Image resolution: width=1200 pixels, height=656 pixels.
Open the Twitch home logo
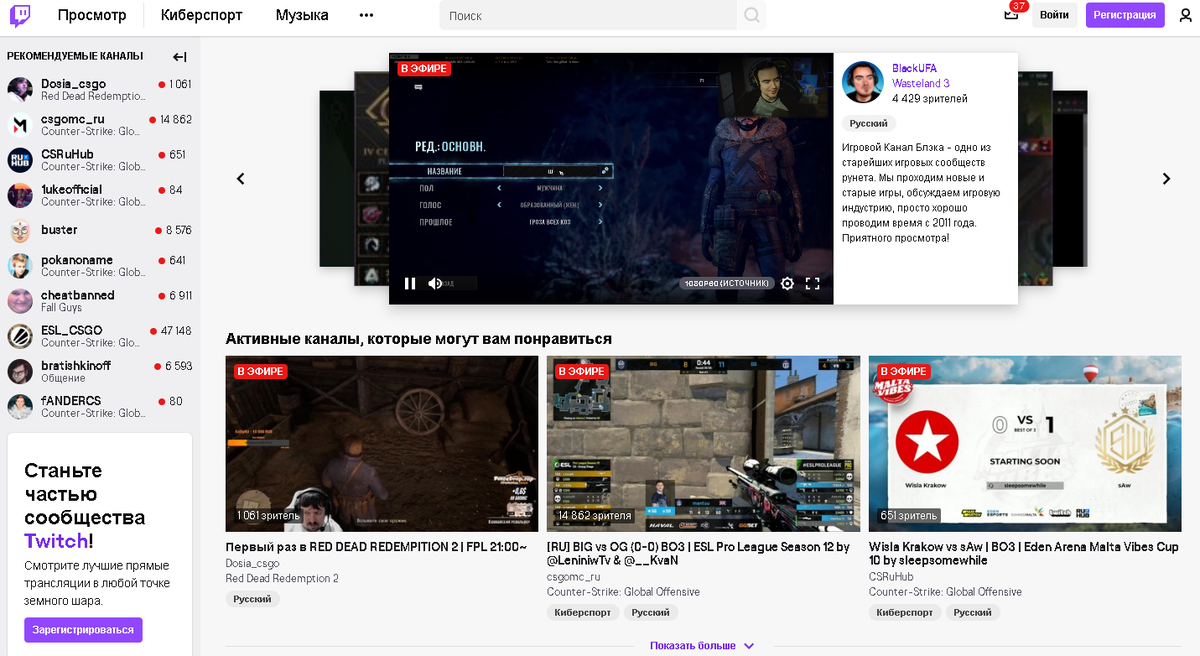point(20,15)
